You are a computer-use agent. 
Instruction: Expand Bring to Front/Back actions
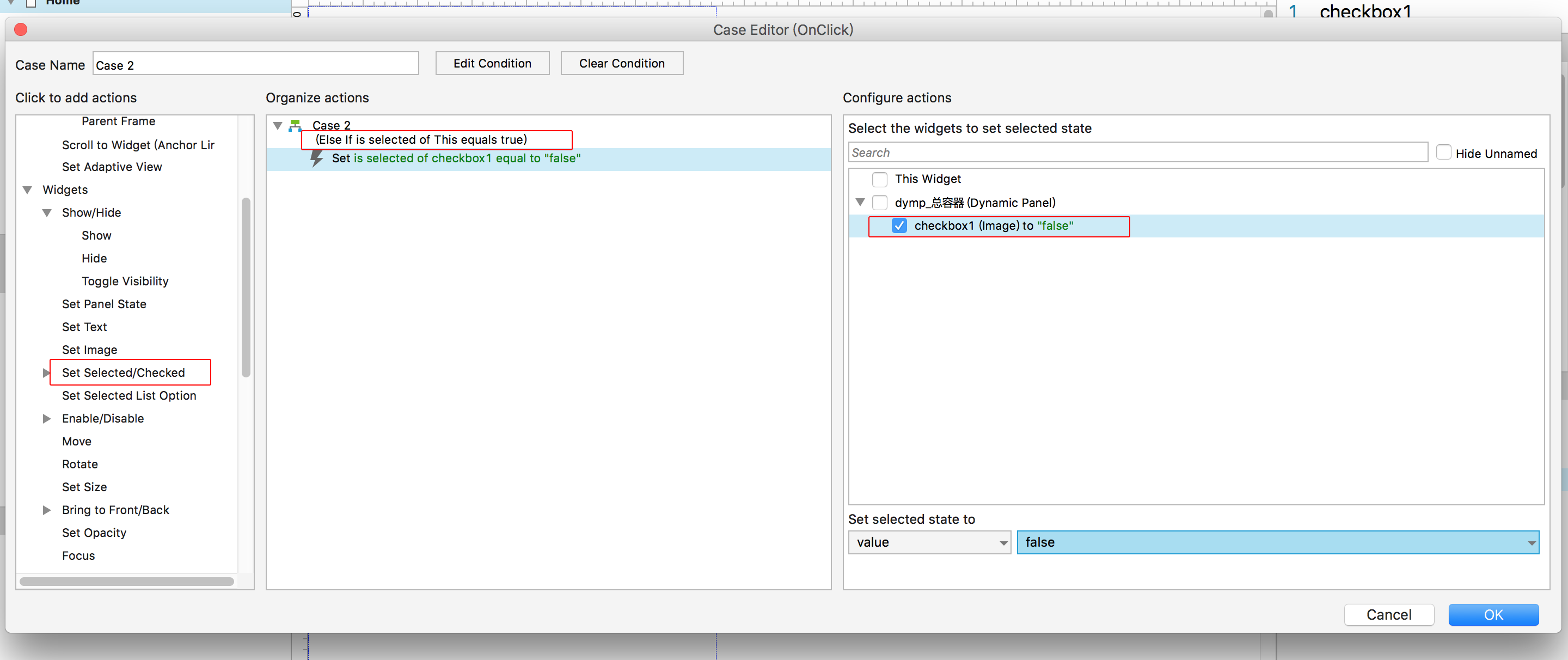pyautogui.click(x=46, y=510)
